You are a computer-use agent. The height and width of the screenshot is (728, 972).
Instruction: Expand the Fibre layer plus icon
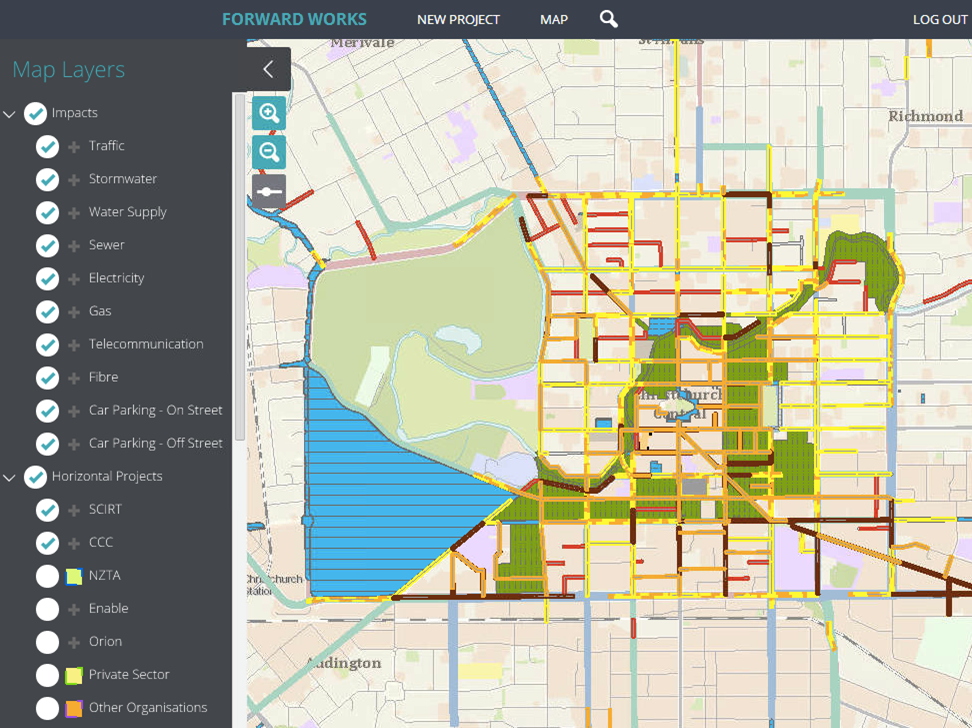74,378
